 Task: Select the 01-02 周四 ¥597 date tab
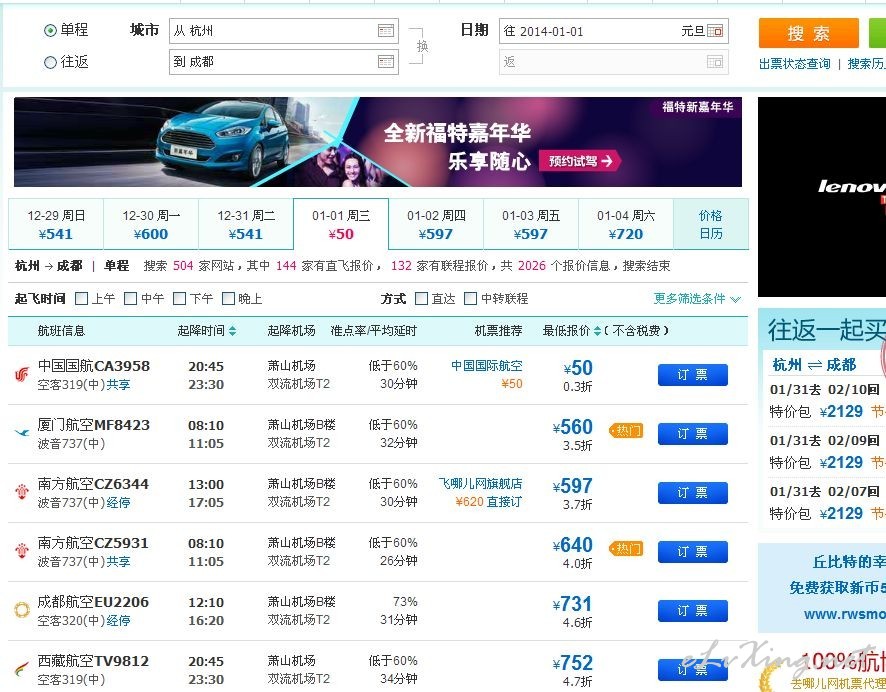click(x=436, y=224)
